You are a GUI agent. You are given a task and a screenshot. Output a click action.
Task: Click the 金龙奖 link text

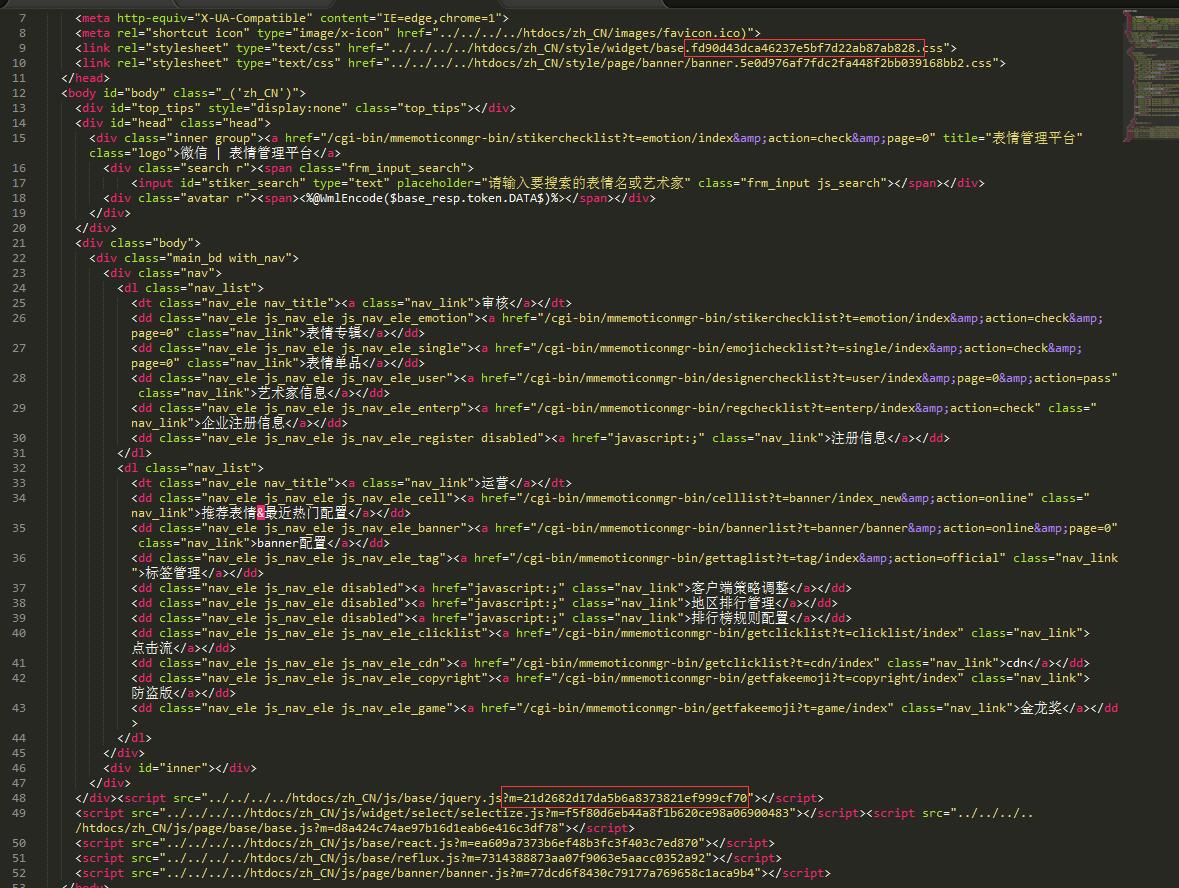[1041, 709]
